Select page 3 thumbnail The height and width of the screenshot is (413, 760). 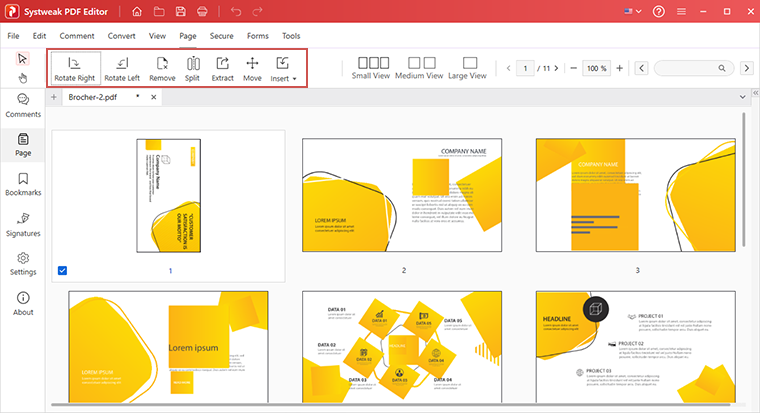tap(635, 195)
